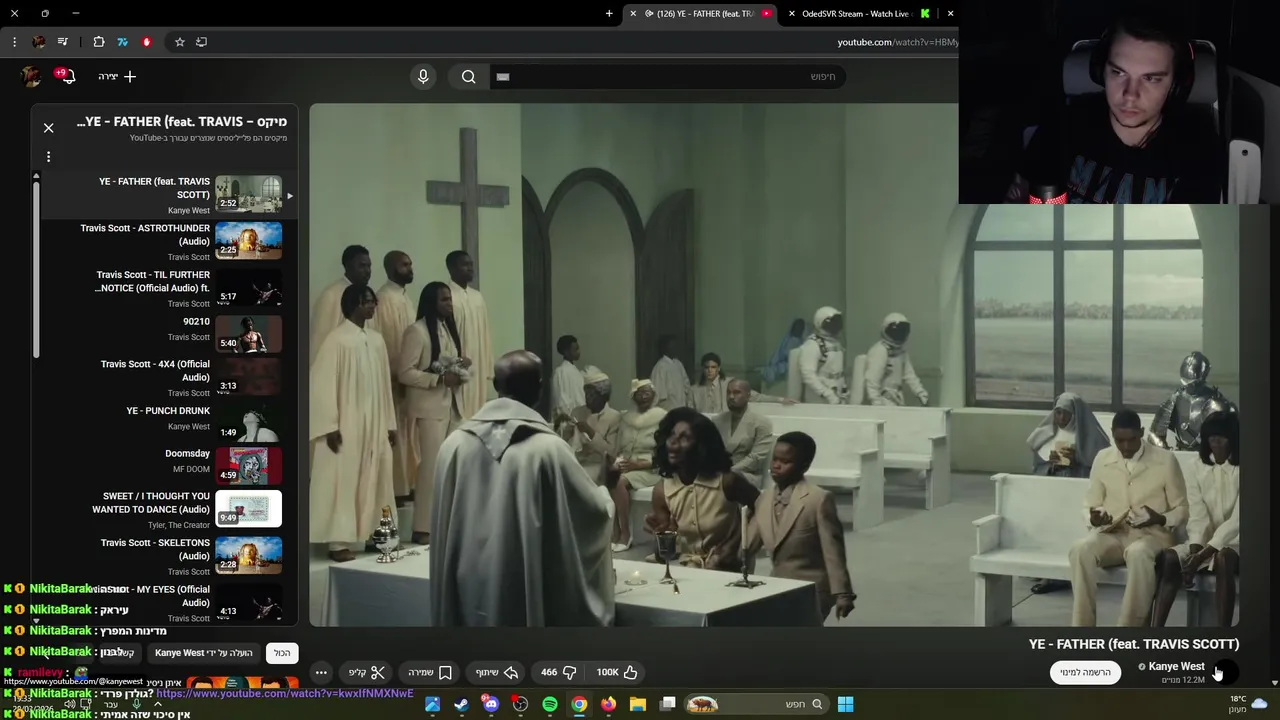Share the video via share button
The image size is (1280, 720).
(497, 672)
